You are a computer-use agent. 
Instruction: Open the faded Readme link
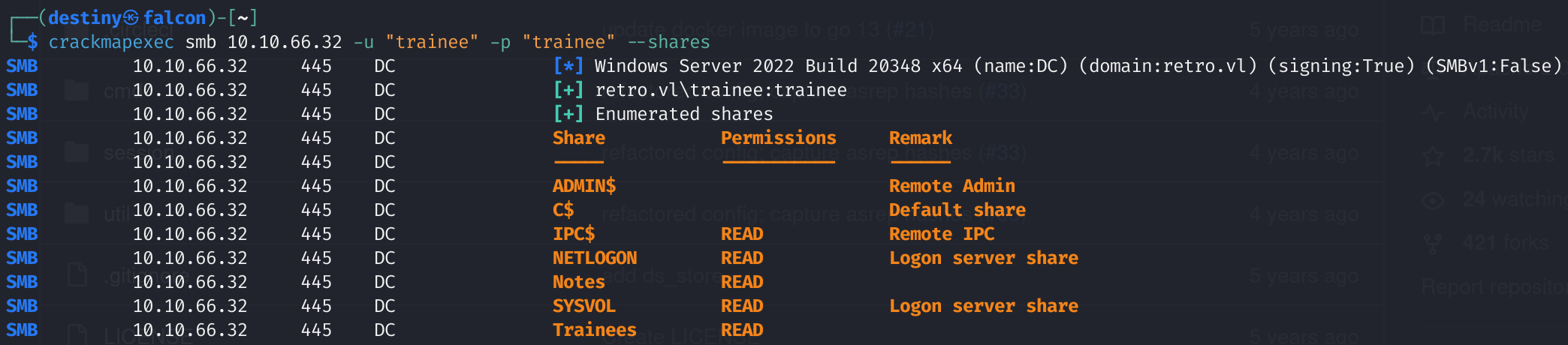tap(1502, 25)
